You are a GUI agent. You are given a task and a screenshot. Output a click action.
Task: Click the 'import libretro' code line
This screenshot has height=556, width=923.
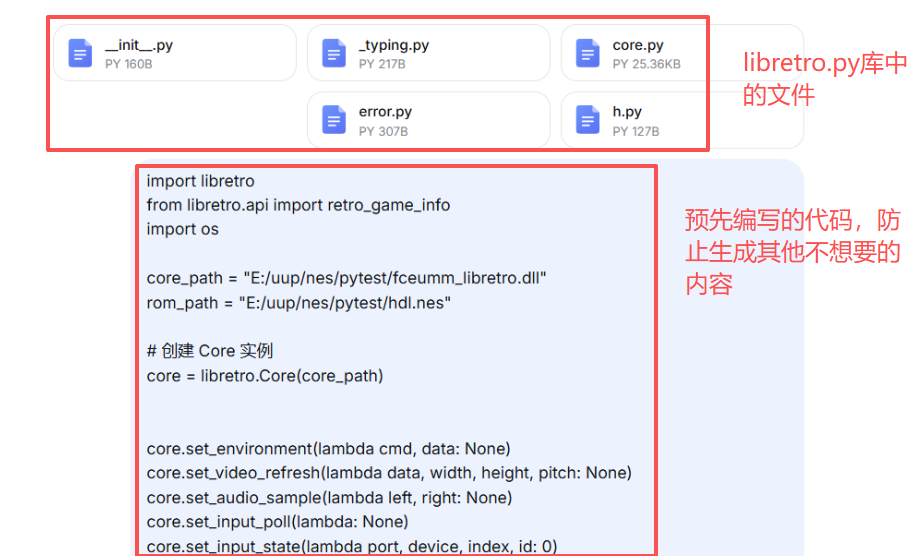click(x=201, y=181)
